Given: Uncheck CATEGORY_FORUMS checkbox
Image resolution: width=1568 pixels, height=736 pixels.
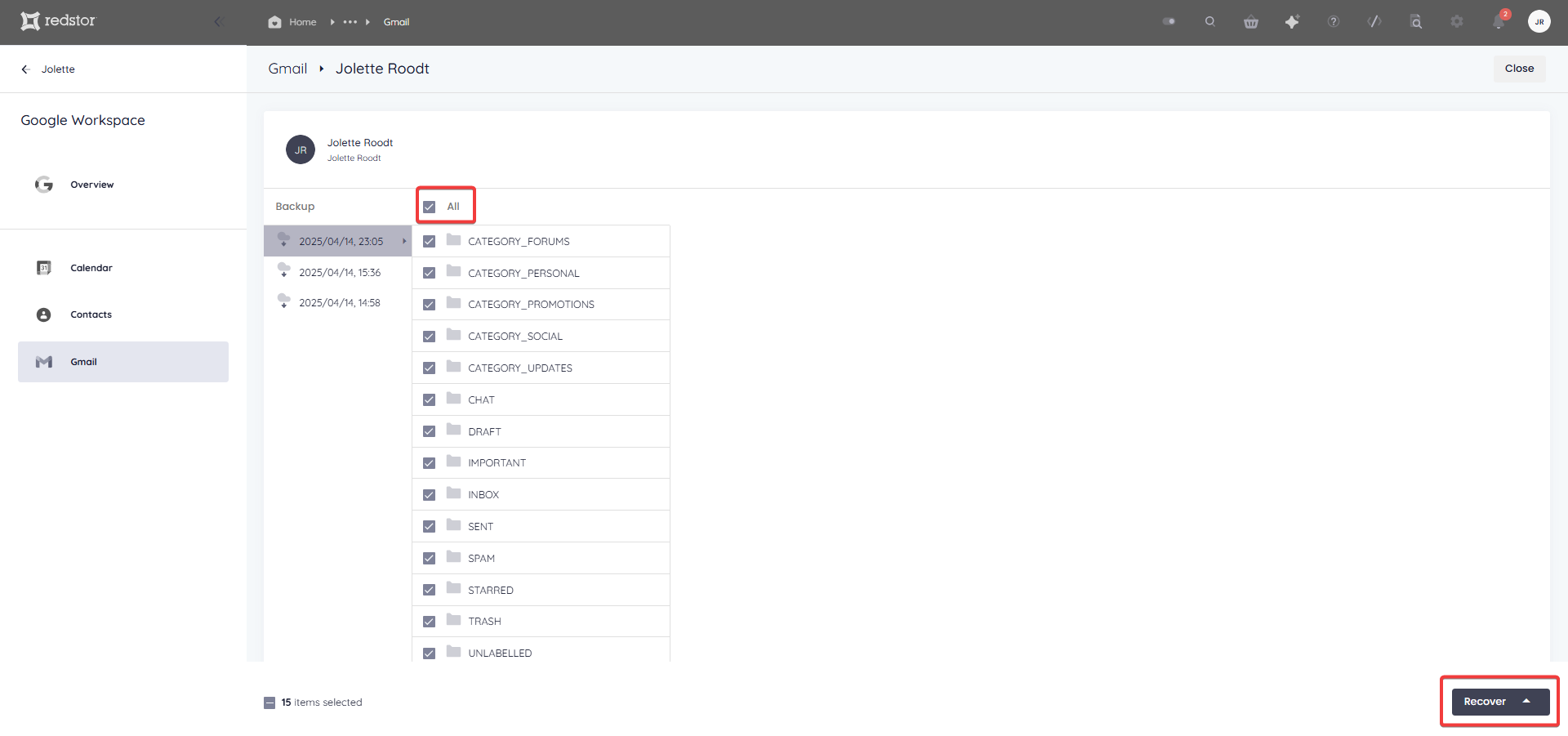Looking at the screenshot, I should click(x=430, y=242).
